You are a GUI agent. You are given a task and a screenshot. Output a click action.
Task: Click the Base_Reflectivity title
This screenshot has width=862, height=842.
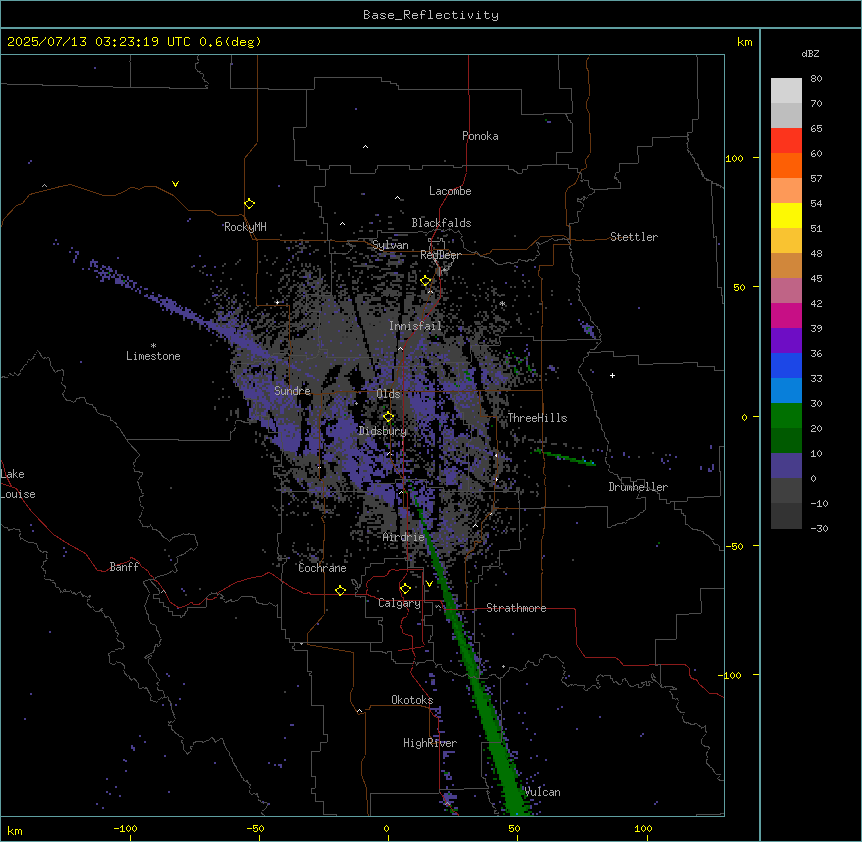[x=431, y=15]
